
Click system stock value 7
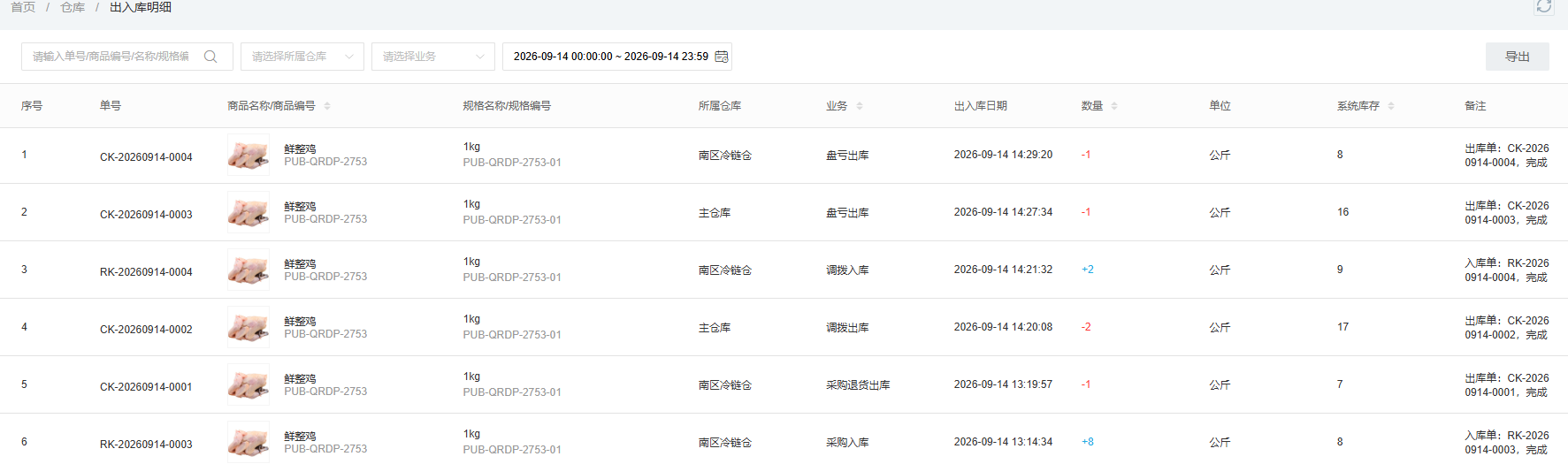tap(1340, 384)
